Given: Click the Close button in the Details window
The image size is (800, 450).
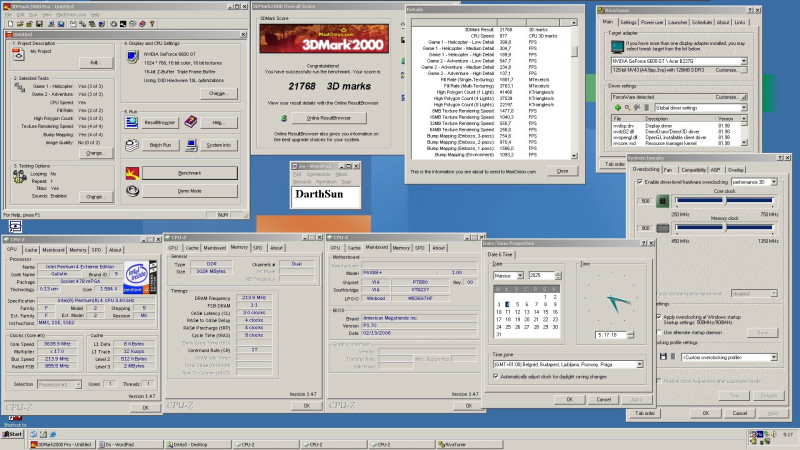Looking at the screenshot, I should (x=562, y=171).
